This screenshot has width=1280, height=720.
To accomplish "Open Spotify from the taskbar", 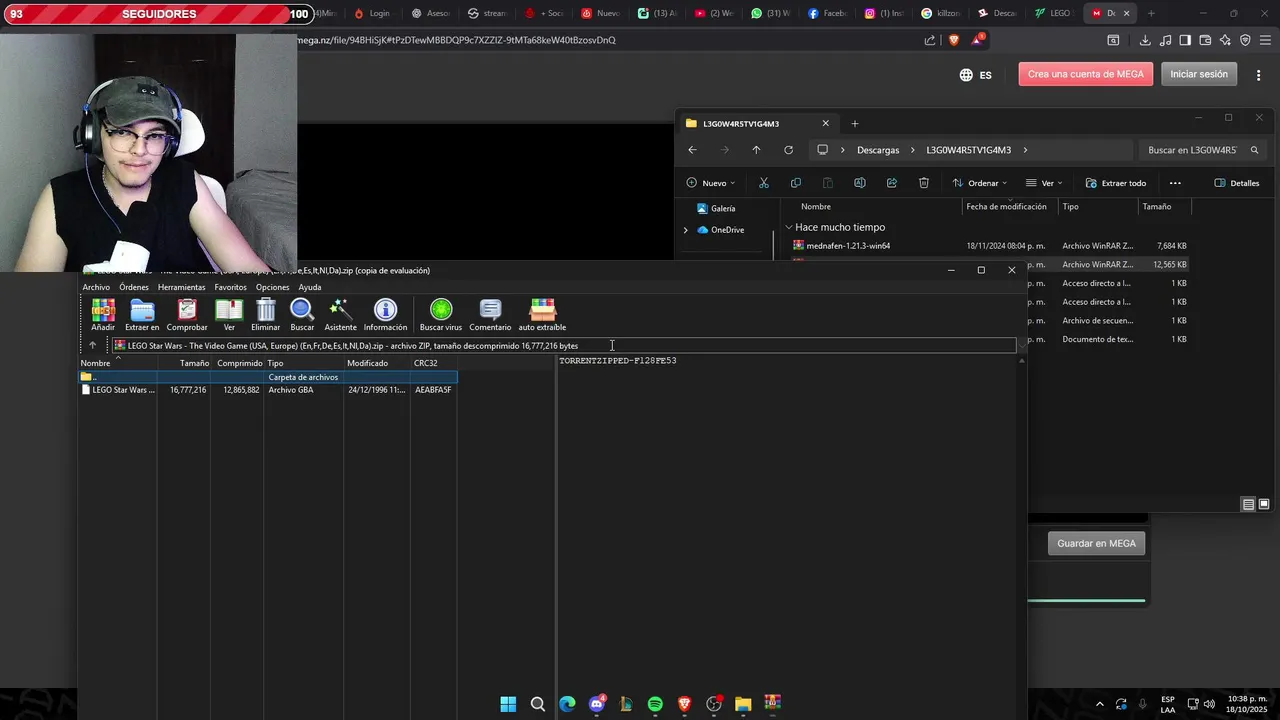I will point(655,704).
